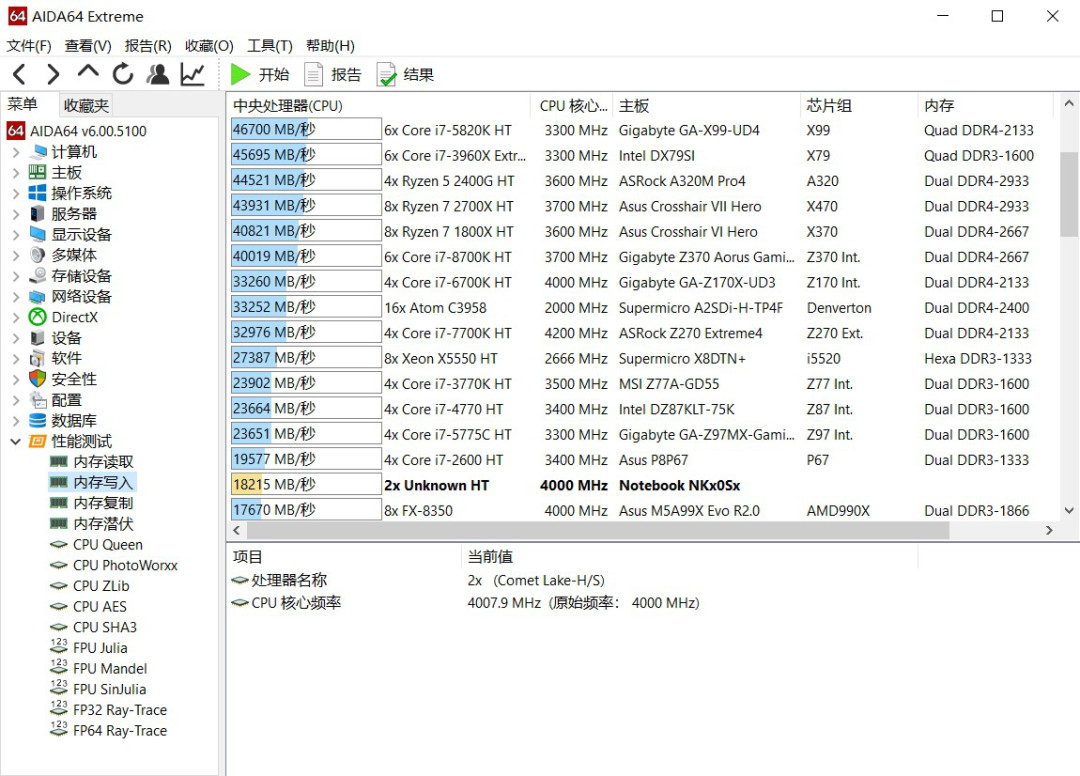The image size is (1080, 776).
Task: Open the line graph toolbar icon
Action: coord(193,74)
